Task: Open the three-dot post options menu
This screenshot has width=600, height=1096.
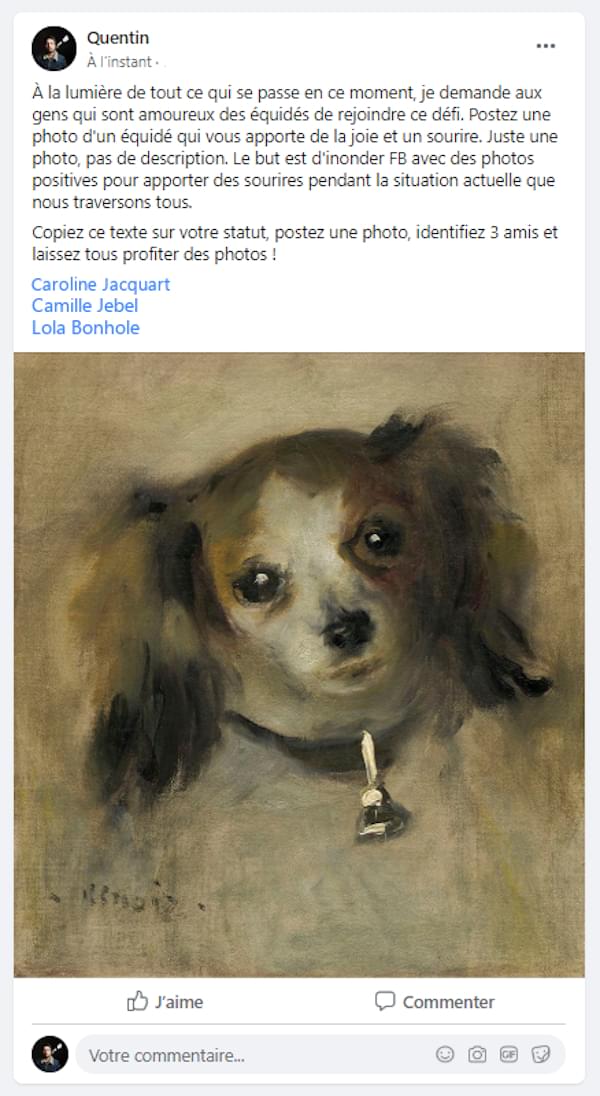Action: coord(545,46)
